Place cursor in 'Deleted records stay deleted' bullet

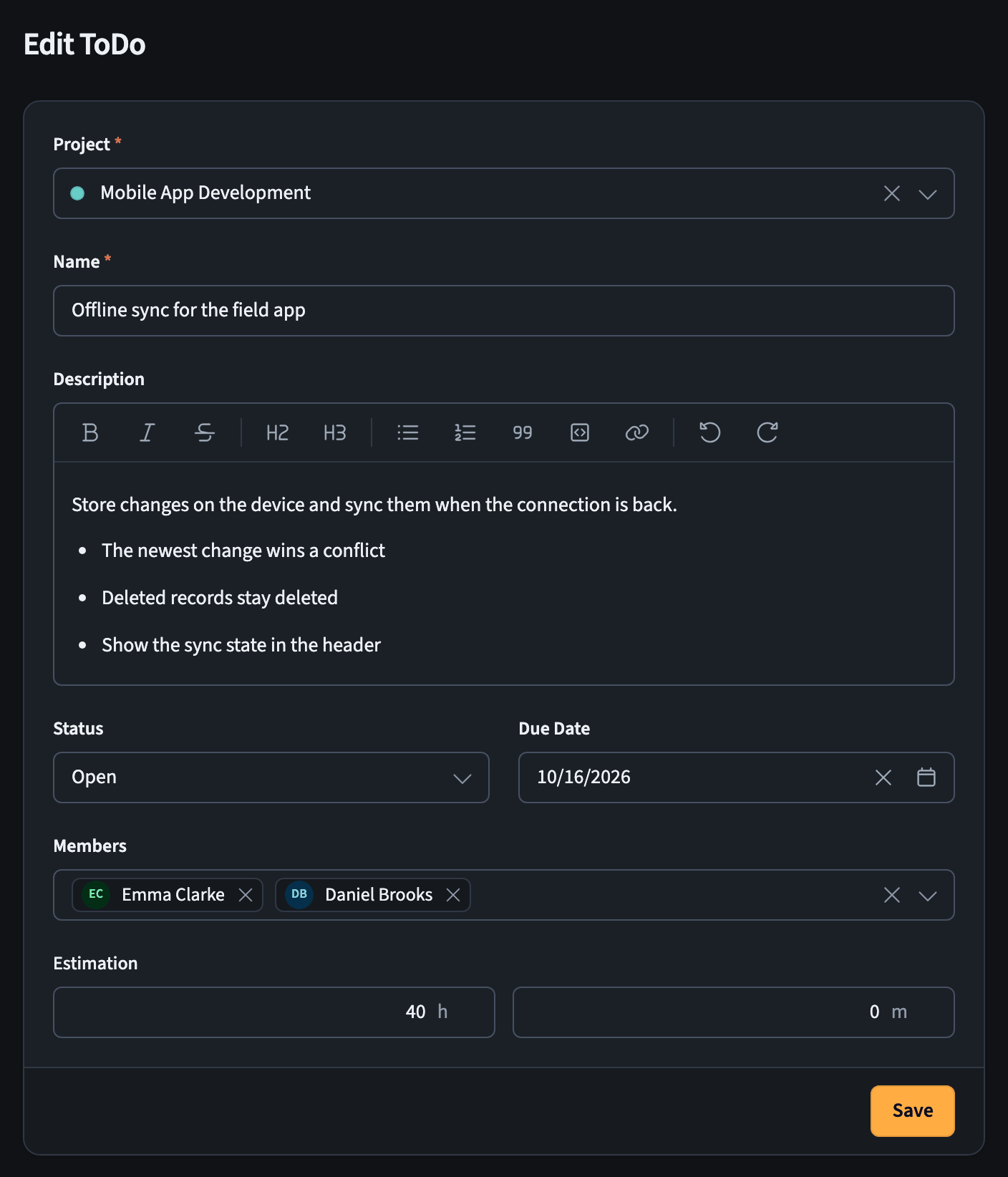[x=220, y=598]
